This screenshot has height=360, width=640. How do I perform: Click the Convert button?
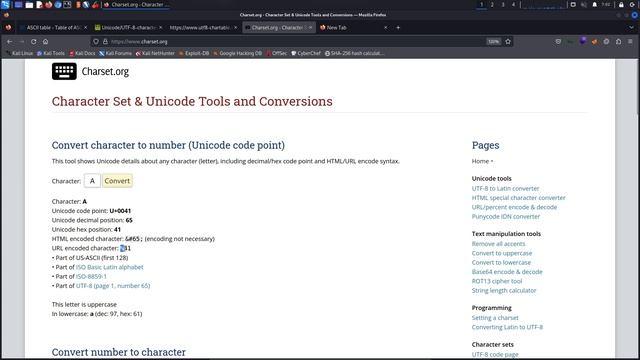click(x=117, y=181)
